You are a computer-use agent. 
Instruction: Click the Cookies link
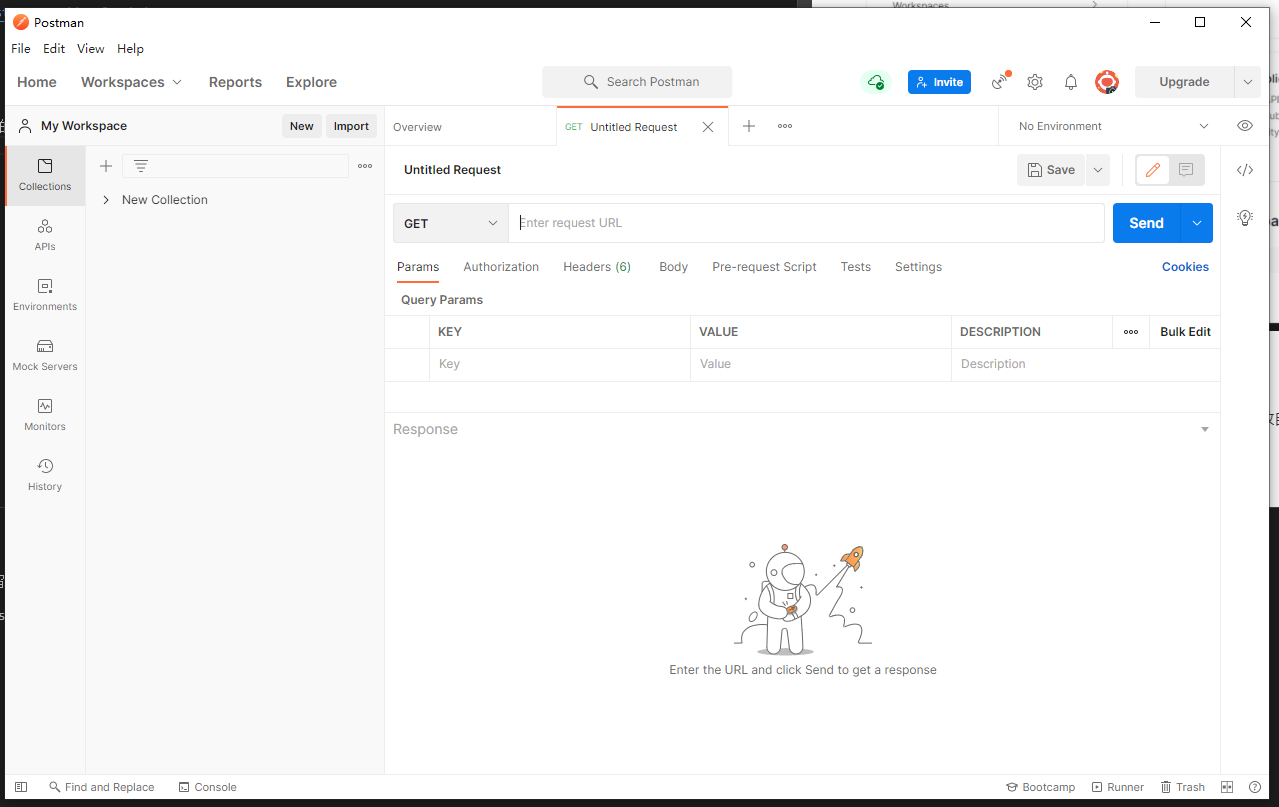(1185, 267)
